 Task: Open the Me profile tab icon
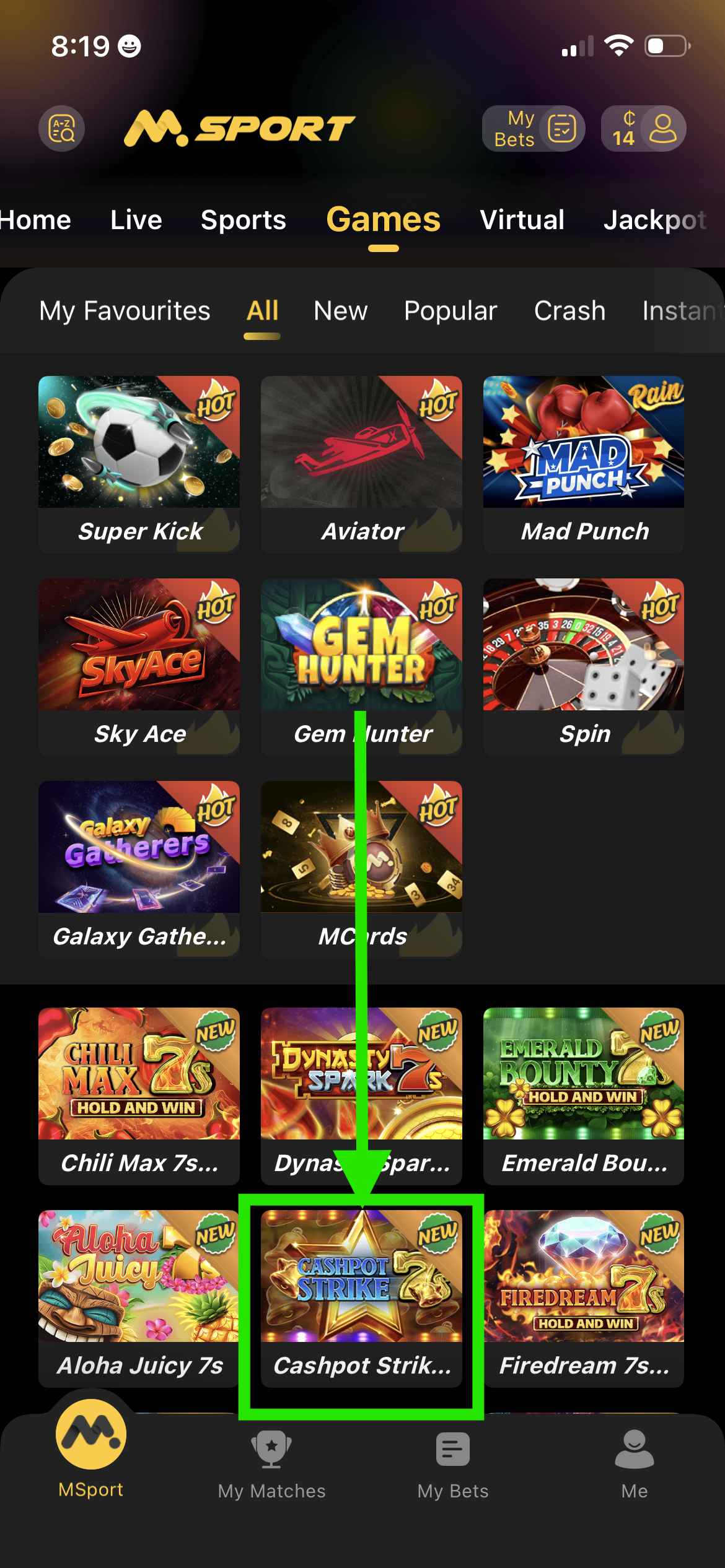(x=635, y=1450)
